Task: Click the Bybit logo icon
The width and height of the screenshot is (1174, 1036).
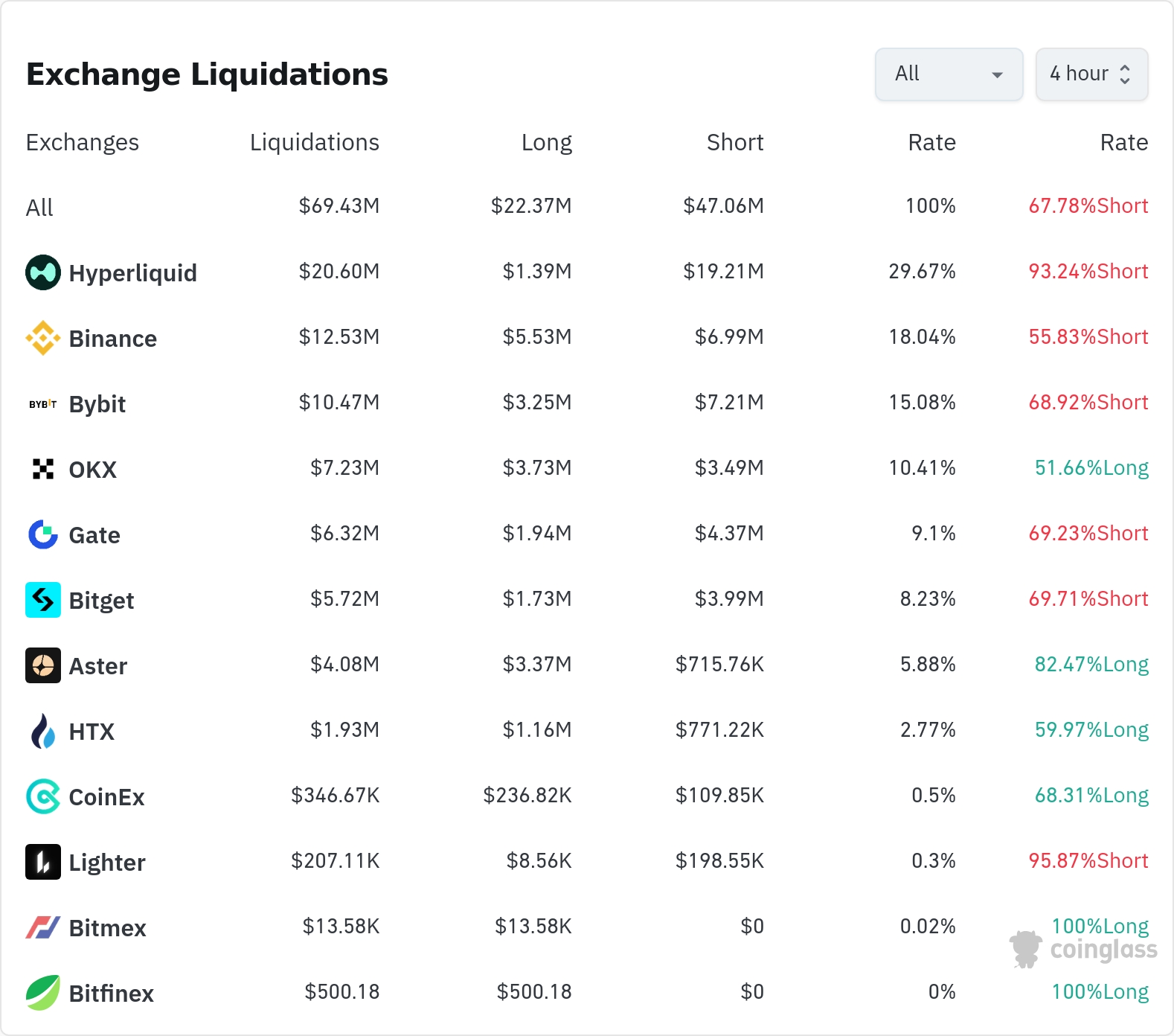Action: click(x=43, y=403)
